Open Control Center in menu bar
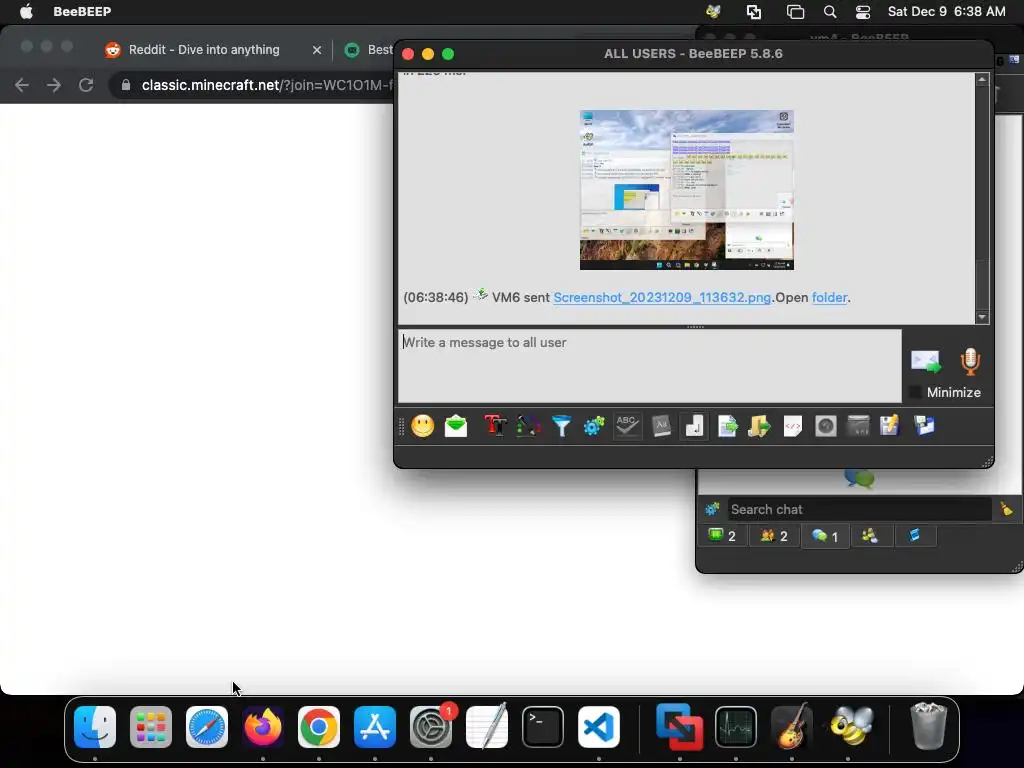1024x768 pixels. (863, 12)
